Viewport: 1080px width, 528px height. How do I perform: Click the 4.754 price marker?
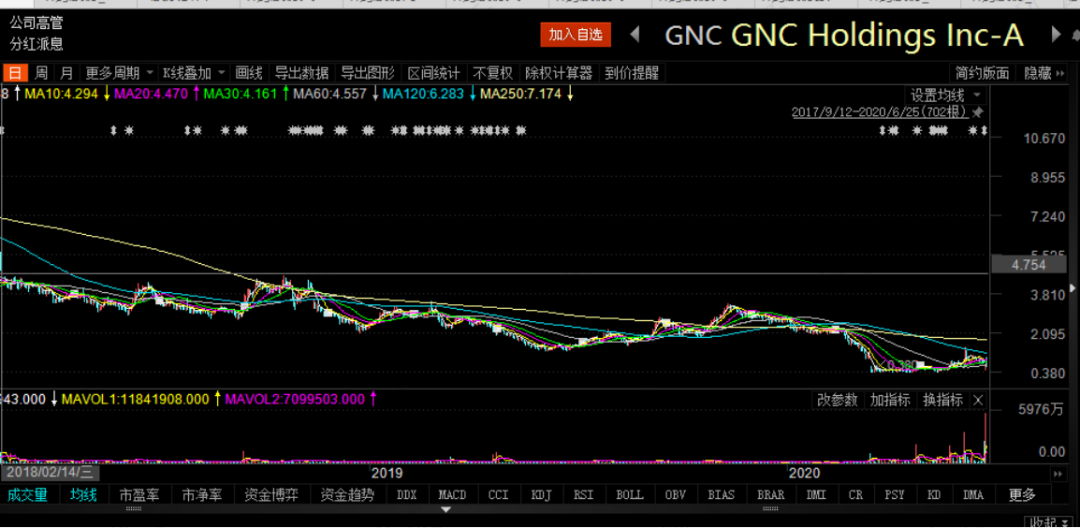point(1029,264)
